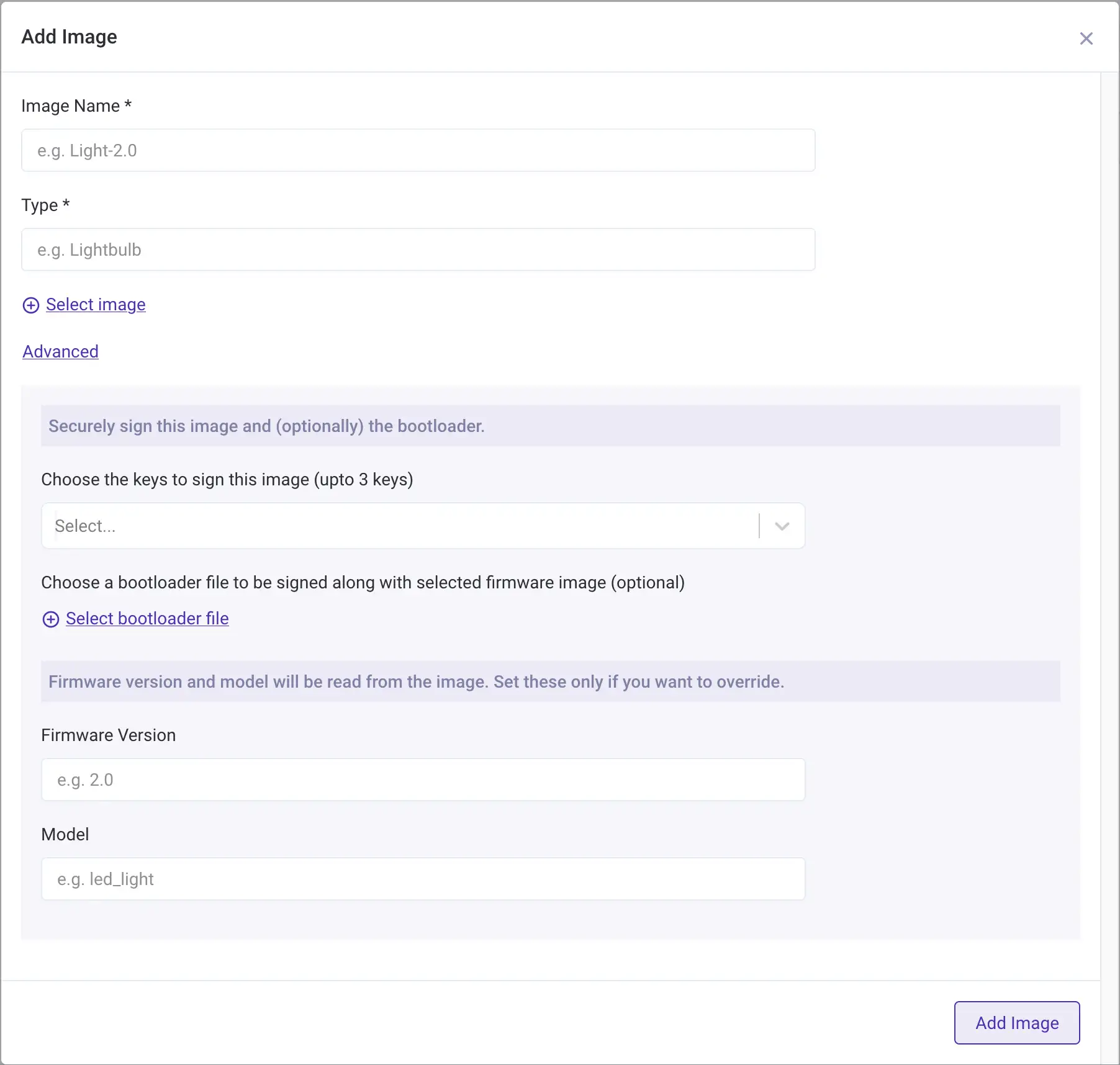
Task: Click the Select image link
Action: pos(96,305)
